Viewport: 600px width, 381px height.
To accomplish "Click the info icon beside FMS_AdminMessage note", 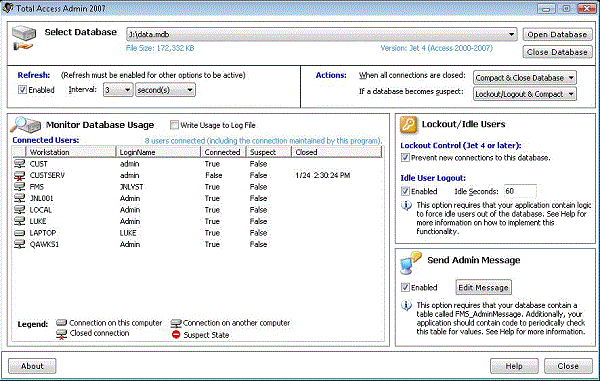I will 406,306.
